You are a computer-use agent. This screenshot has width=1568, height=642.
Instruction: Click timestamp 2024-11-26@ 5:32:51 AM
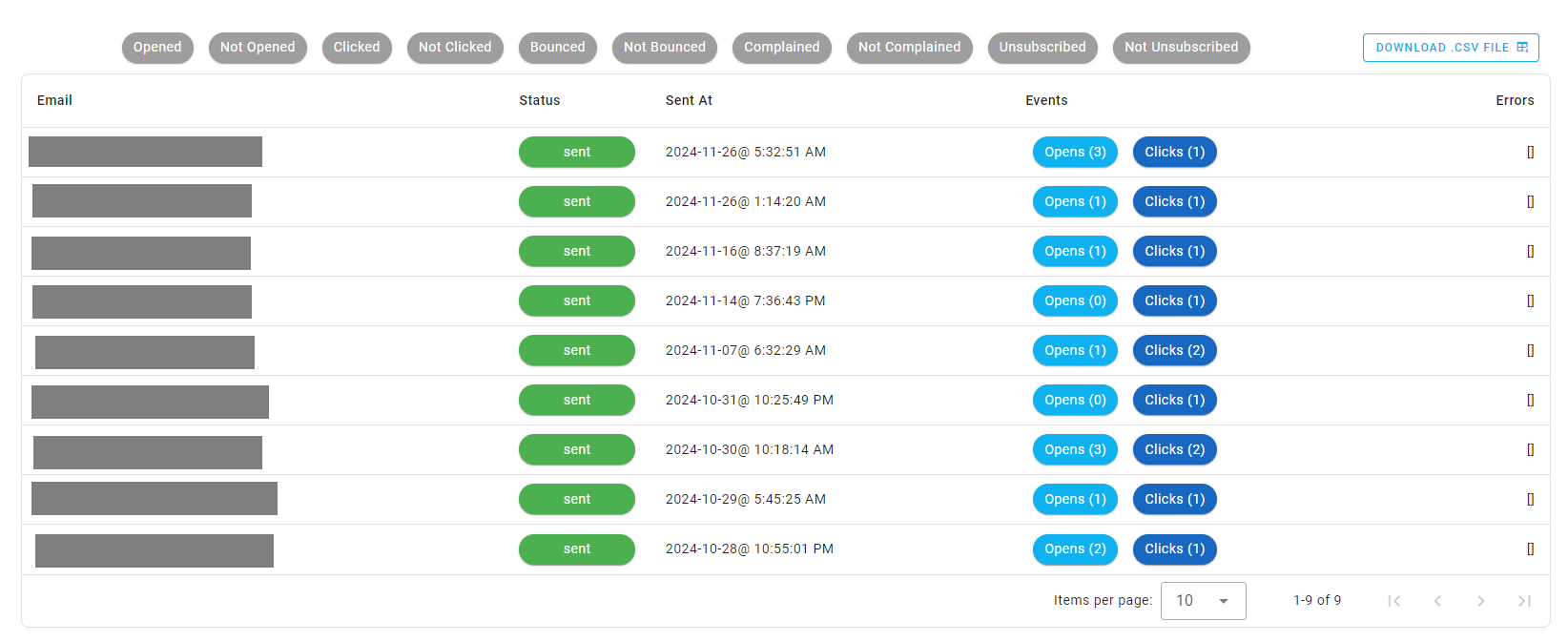[x=746, y=152]
